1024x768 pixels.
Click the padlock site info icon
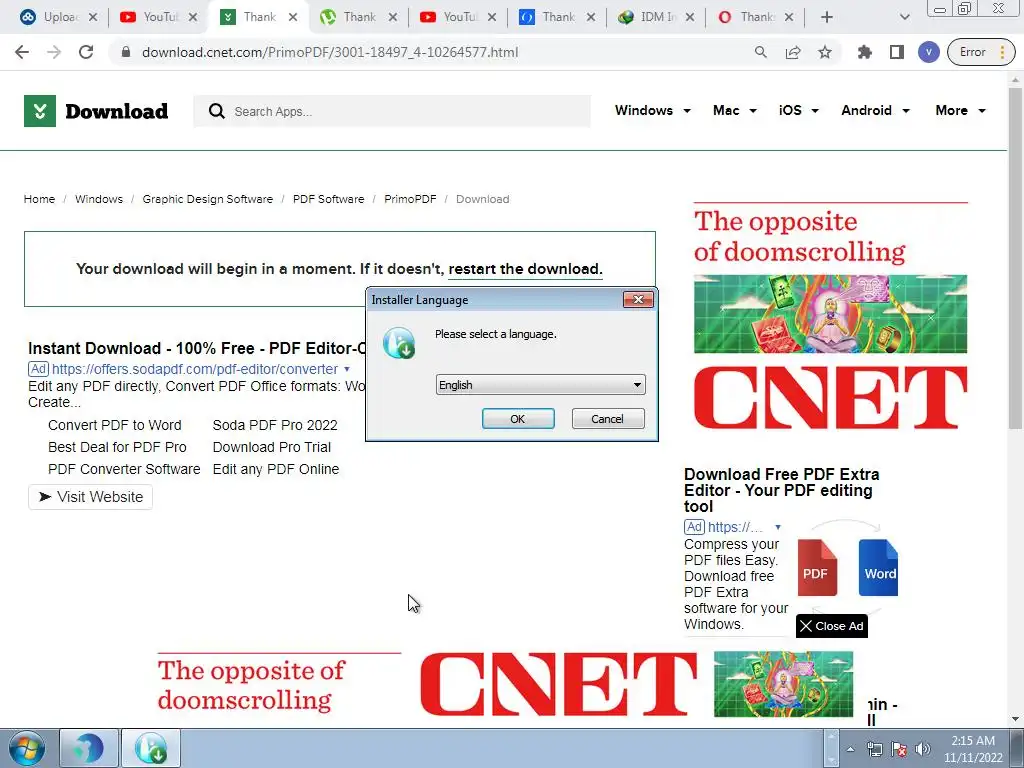click(126, 52)
